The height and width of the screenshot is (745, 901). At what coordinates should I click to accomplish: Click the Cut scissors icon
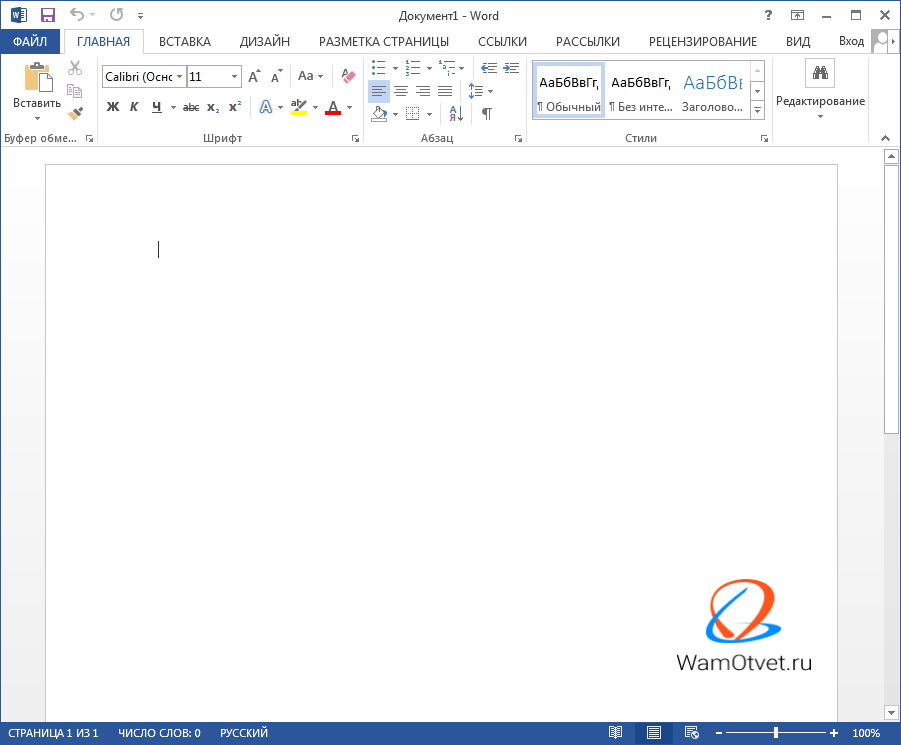click(x=75, y=68)
